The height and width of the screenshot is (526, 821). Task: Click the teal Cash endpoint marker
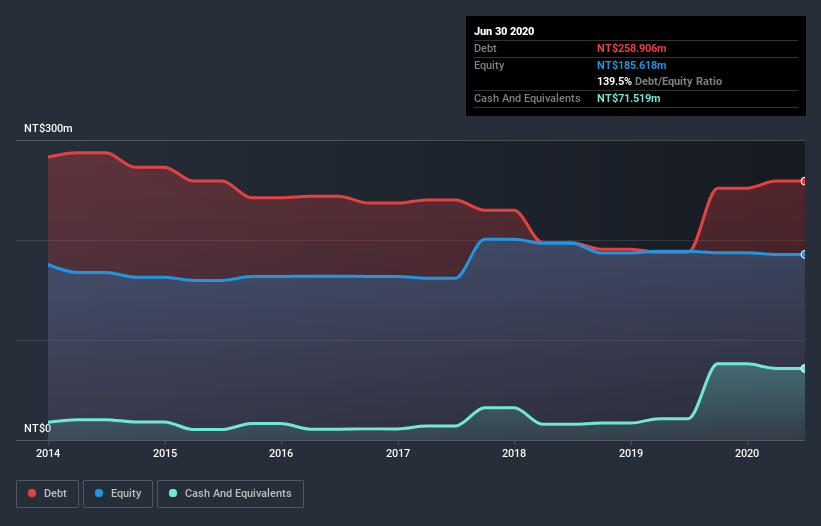pyautogui.click(x=804, y=368)
